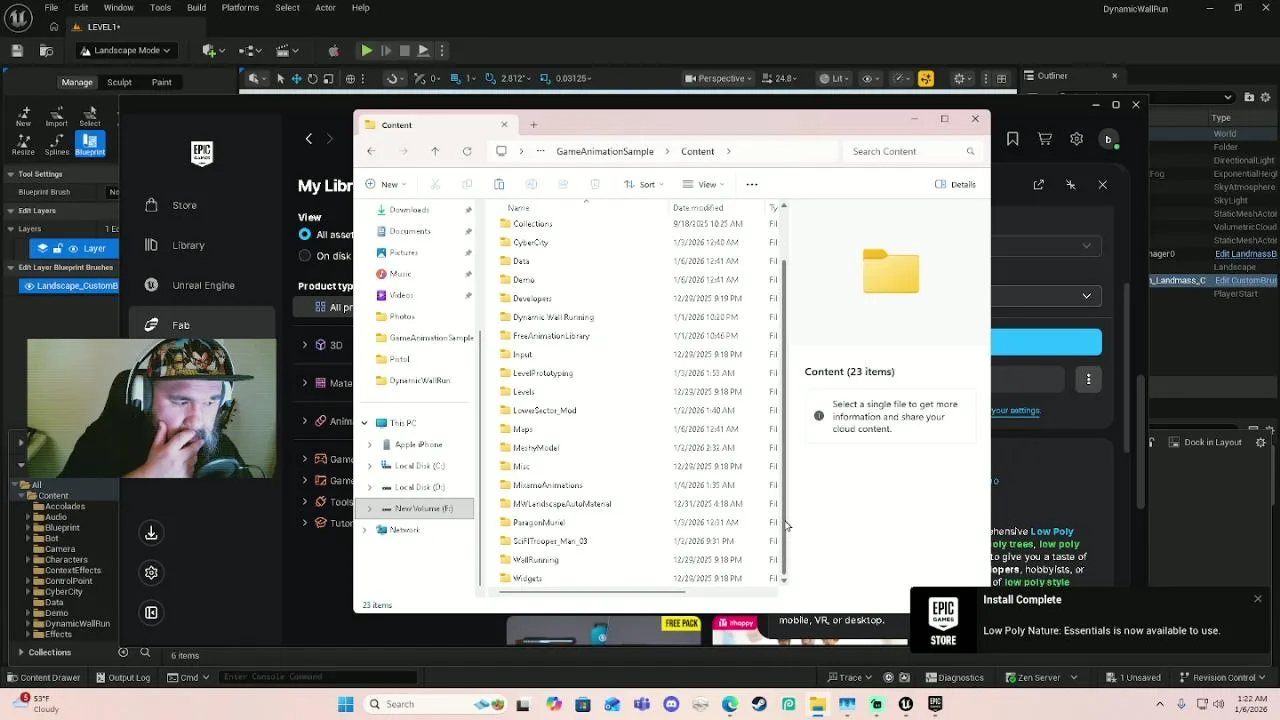Screen dimensions: 1280x720
Task: Open Windows Start button on taskbar
Action: [x=345, y=704]
